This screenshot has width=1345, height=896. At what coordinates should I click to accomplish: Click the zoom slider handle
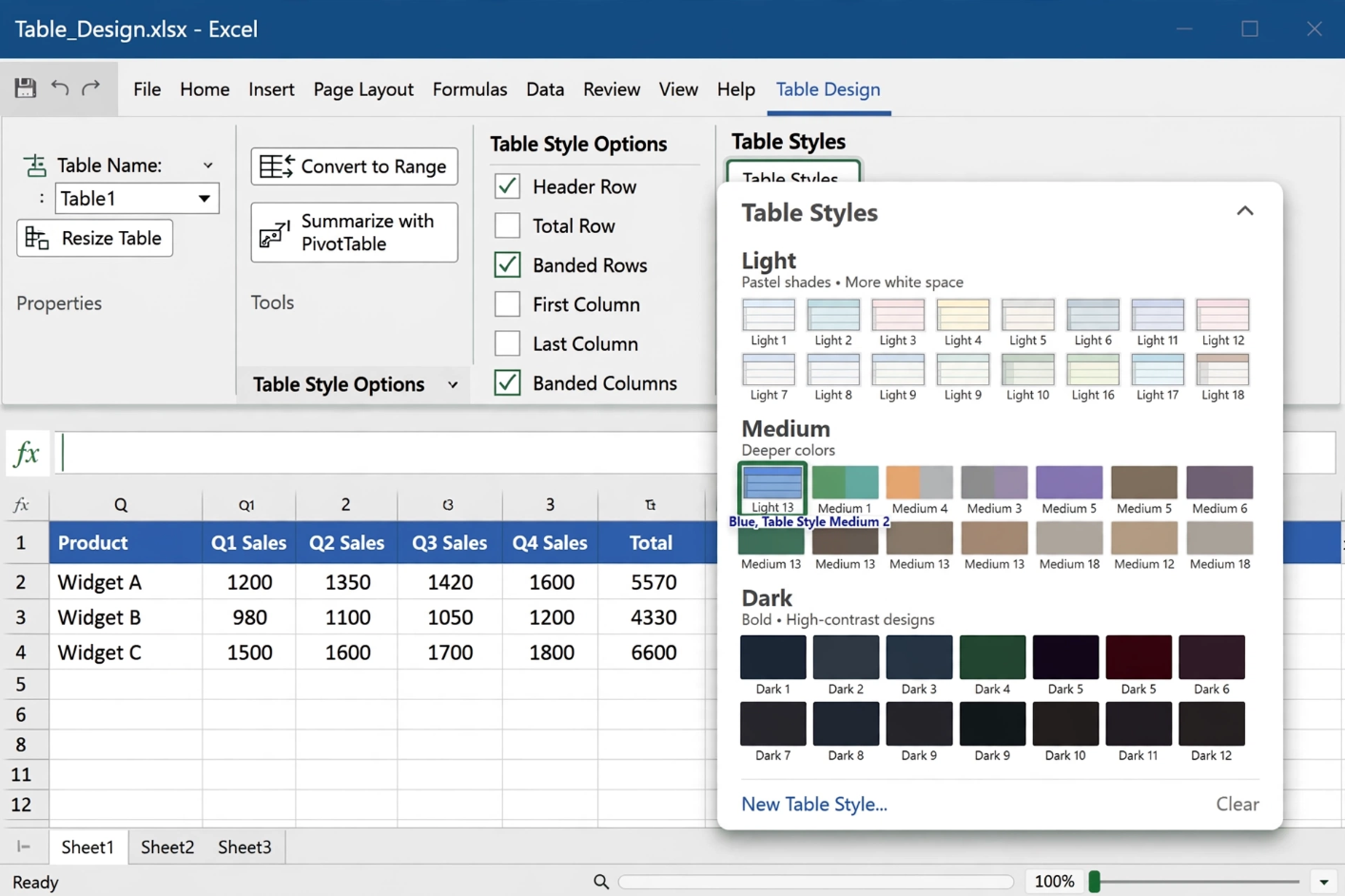pos(1095,882)
